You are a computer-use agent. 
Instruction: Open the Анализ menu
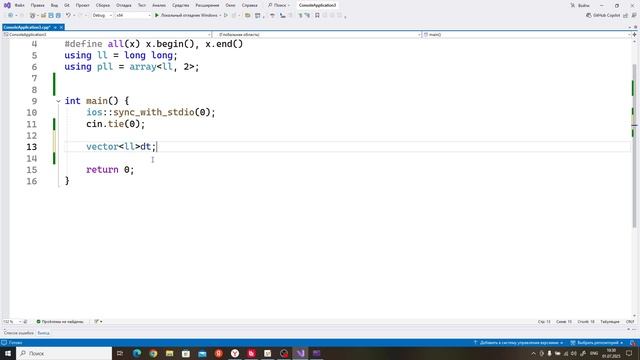[x=159, y=5]
